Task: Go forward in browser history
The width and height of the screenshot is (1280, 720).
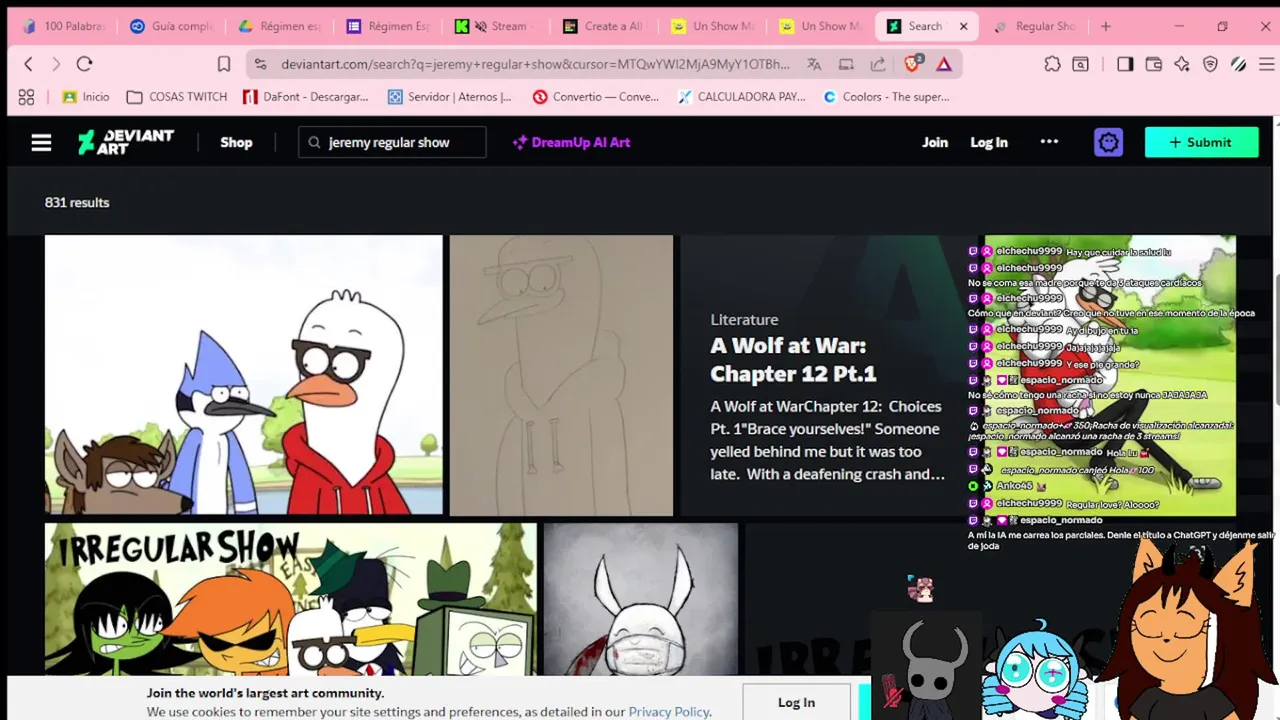Action: (x=56, y=64)
